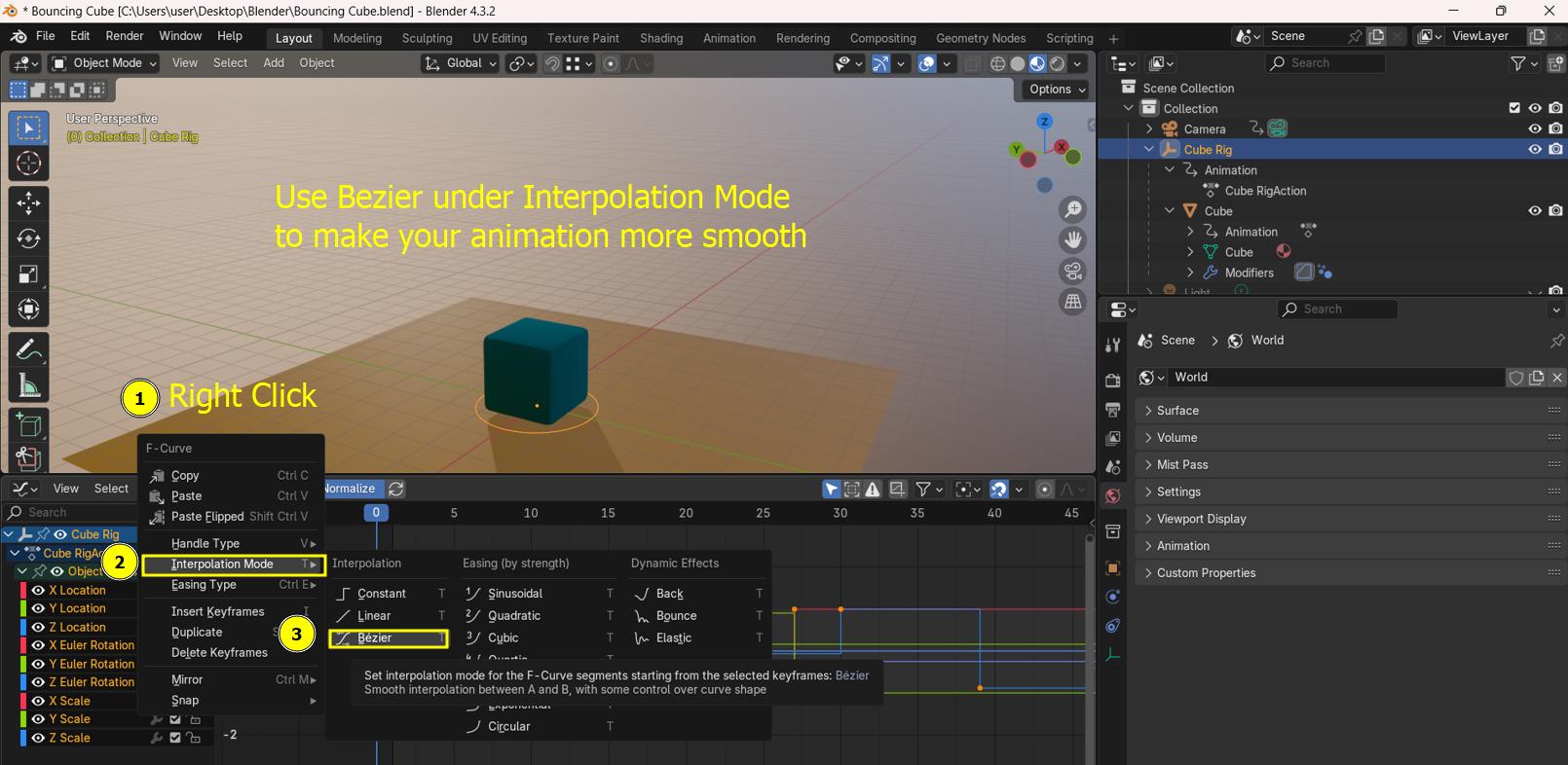Viewport: 1568px width, 765px height.
Task: Choose Bounce dynamic effect
Action: [x=698, y=616]
